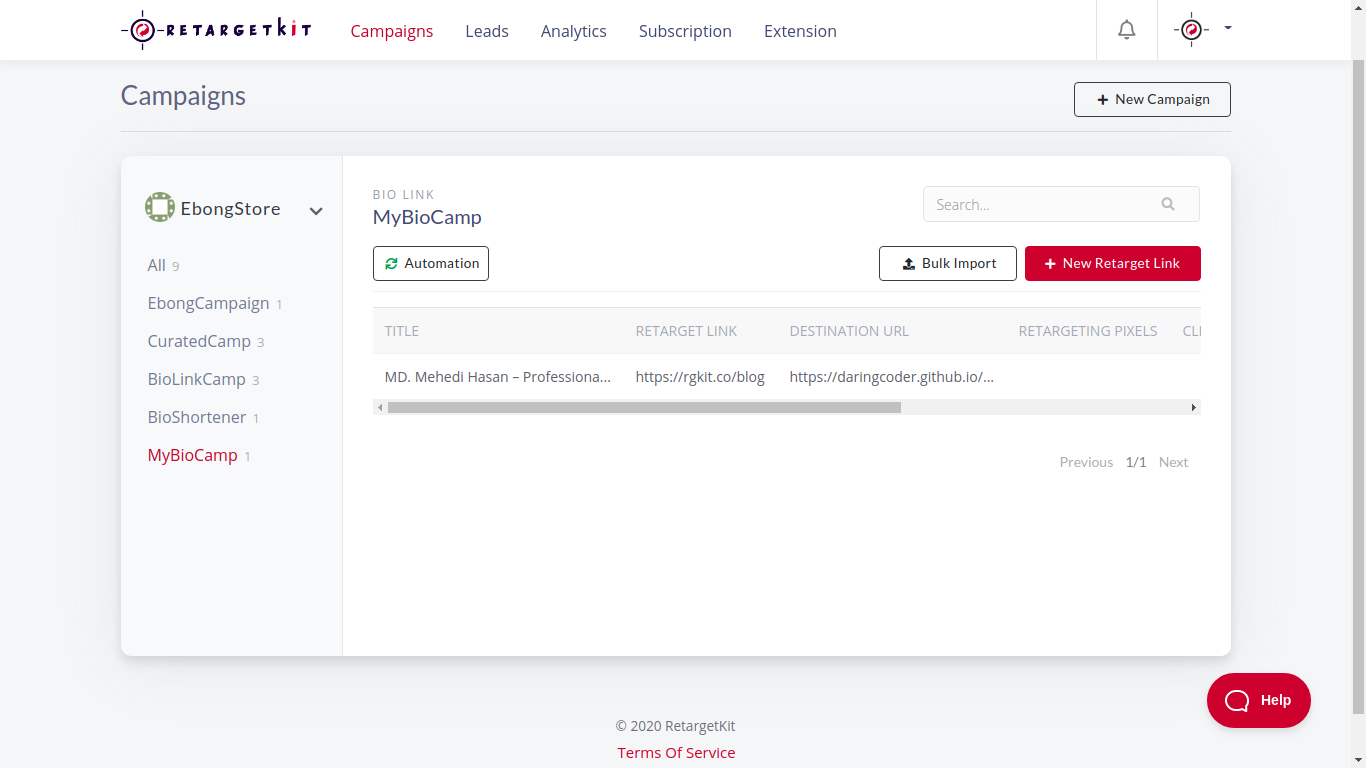
Task: Go to the Analytics tab
Action: pos(574,31)
